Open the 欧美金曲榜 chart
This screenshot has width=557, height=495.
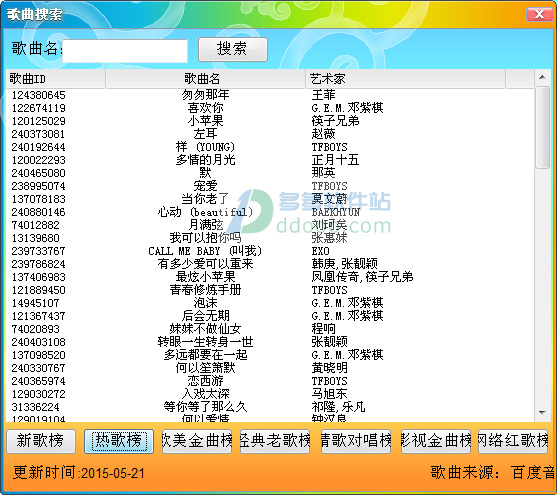197,441
